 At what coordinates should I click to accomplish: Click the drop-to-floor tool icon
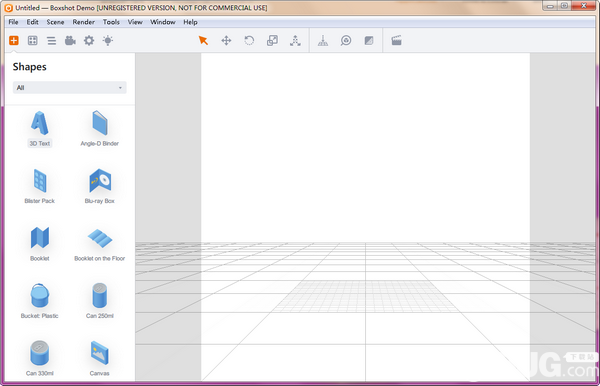pyautogui.click(x=323, y=40)
